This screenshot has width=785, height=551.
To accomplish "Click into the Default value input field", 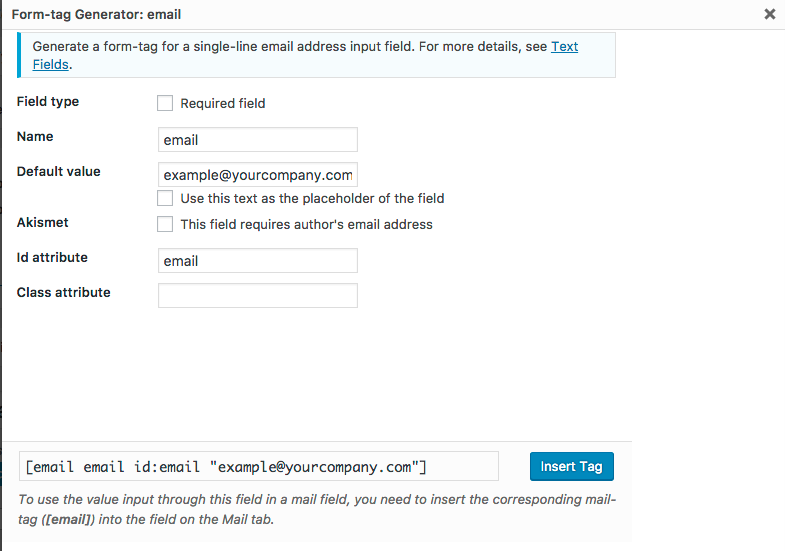I will coord(258,175).
